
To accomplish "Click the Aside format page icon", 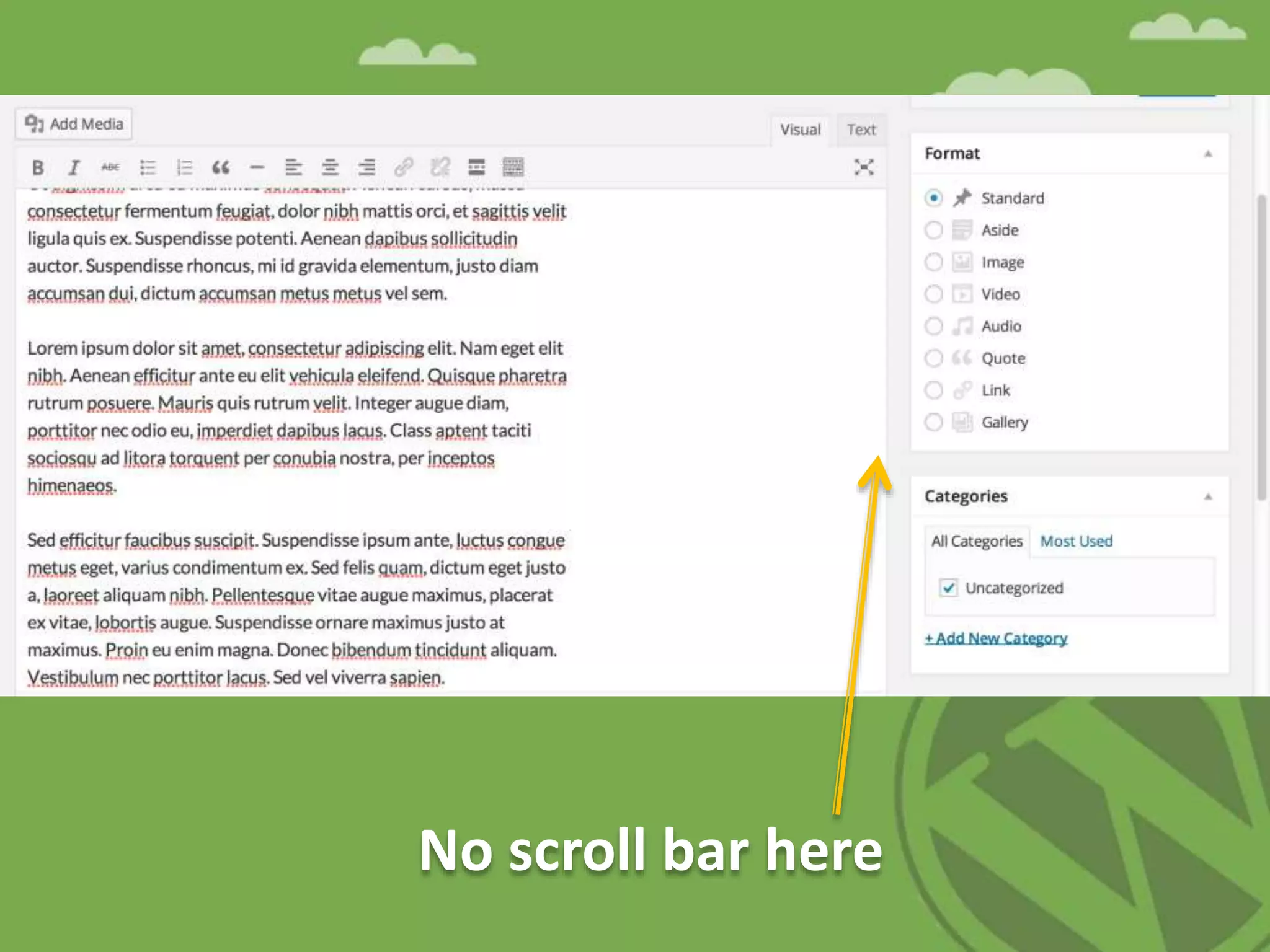I will tap(962, 231).
